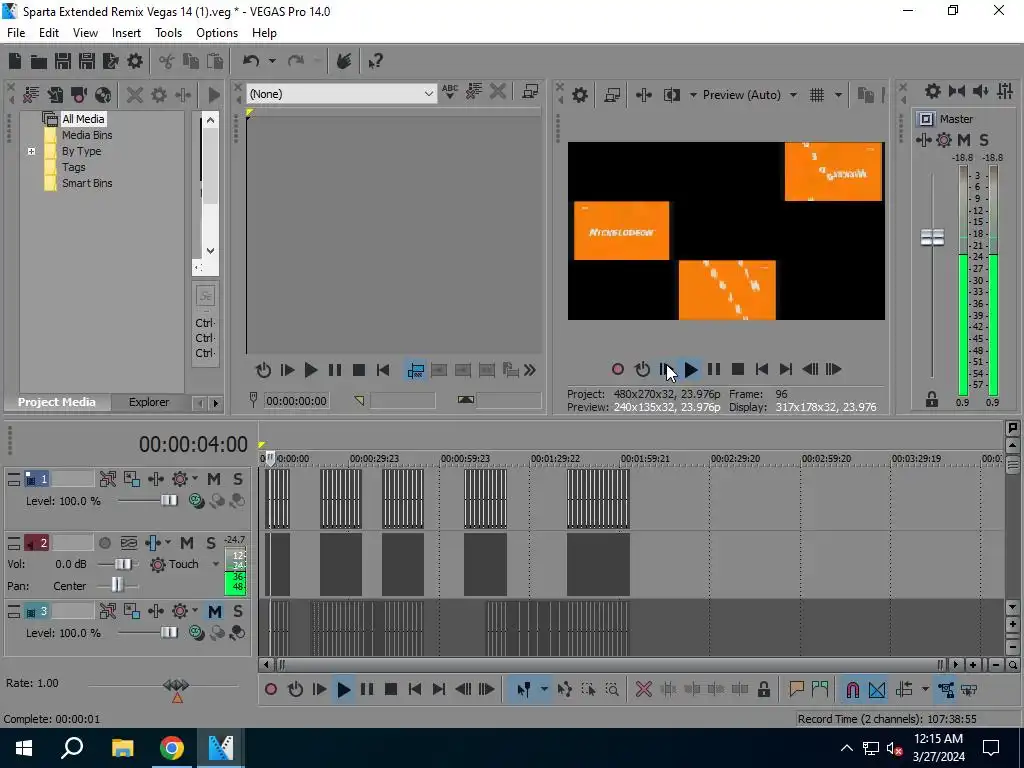The image size is (1024, 768).
Task: Open the (None) dropdown in trimmer
Action: click(x=428, y=94)
